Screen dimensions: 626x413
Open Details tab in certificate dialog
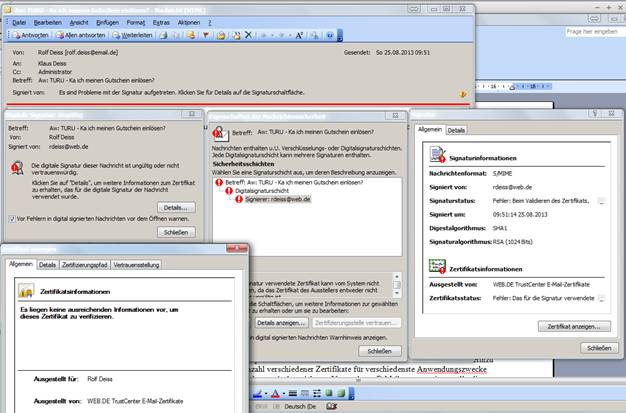click(47, 265)
